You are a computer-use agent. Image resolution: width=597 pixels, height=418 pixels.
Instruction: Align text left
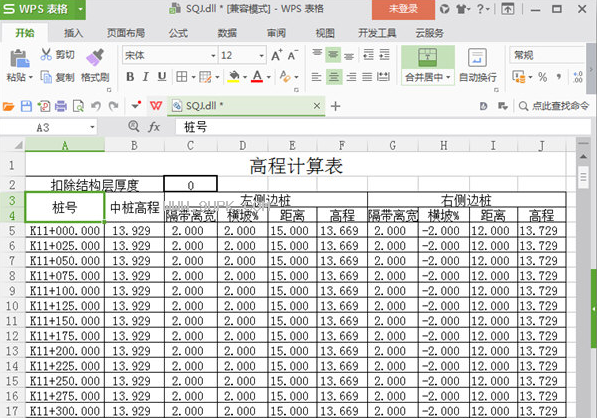316,77
